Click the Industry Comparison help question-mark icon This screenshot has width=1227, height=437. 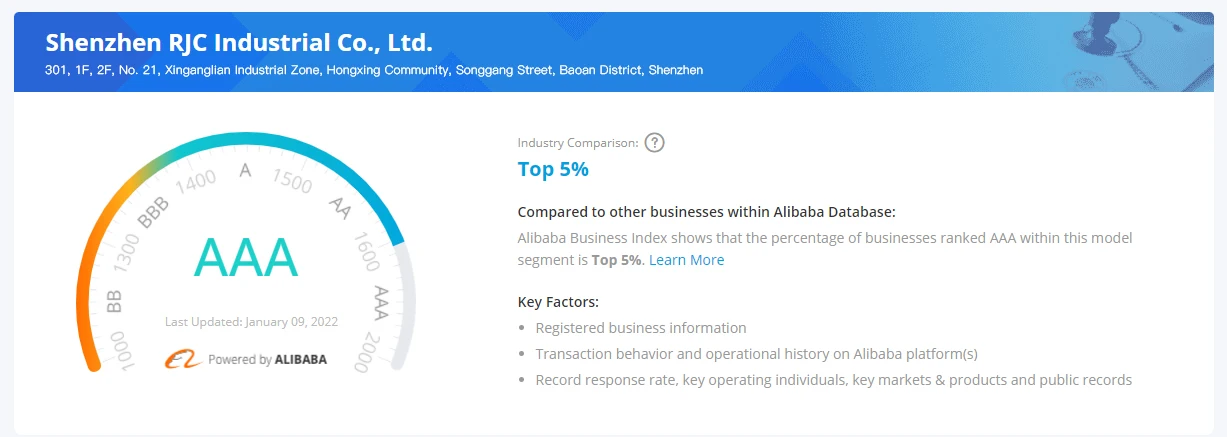coord(654,142)
